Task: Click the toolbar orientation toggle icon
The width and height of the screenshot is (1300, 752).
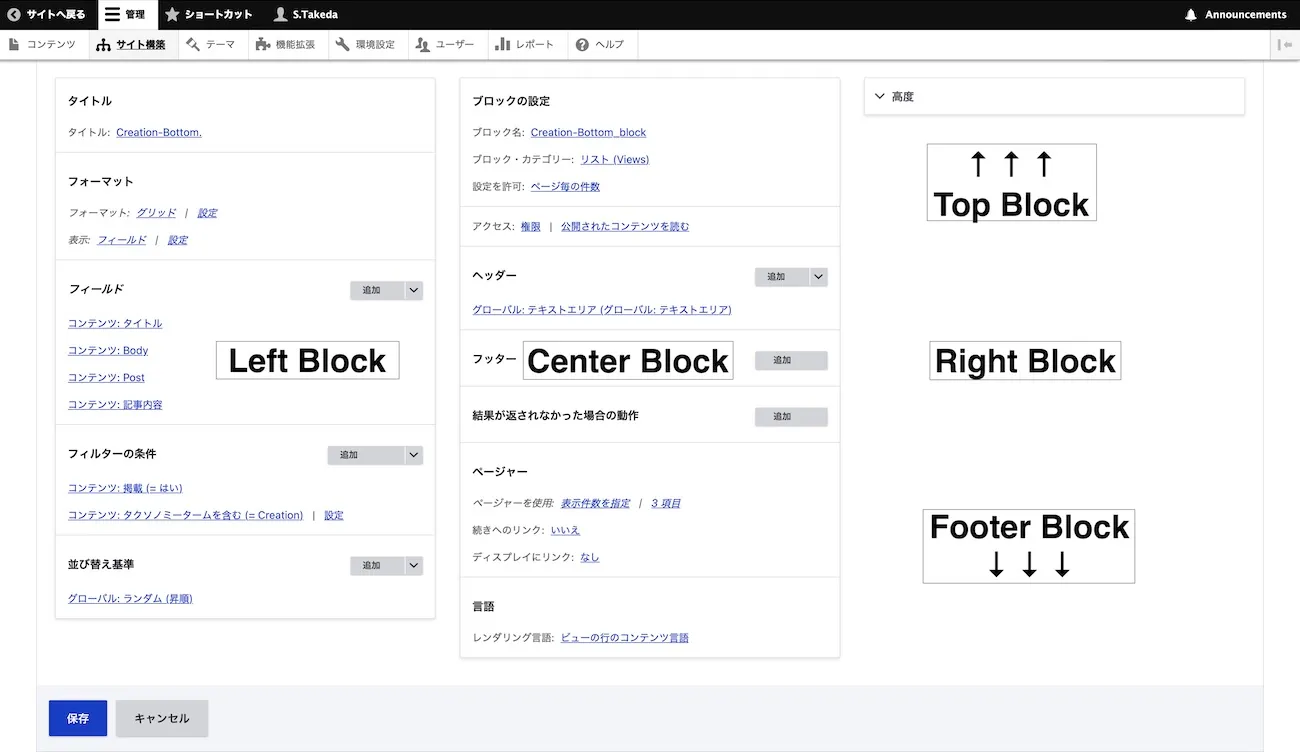Action: coord(1286,45)
